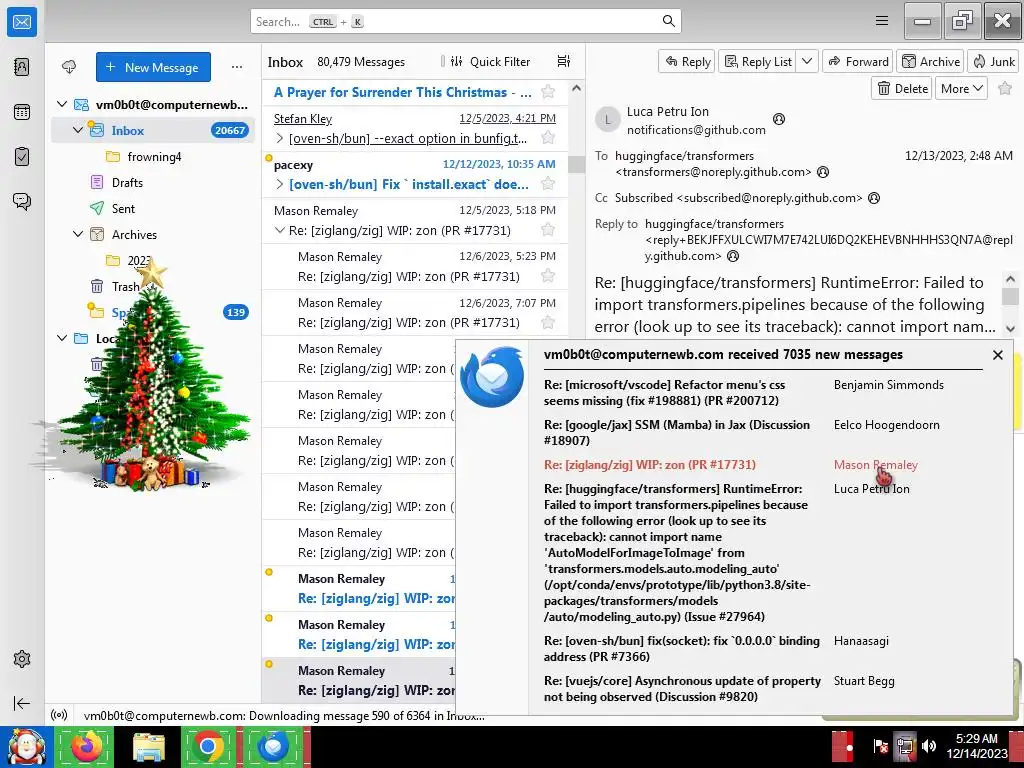Image resolution: width=1024 pixels, height=768 pixels.
Task: Close the new messages notification popup
Action: 997,355
